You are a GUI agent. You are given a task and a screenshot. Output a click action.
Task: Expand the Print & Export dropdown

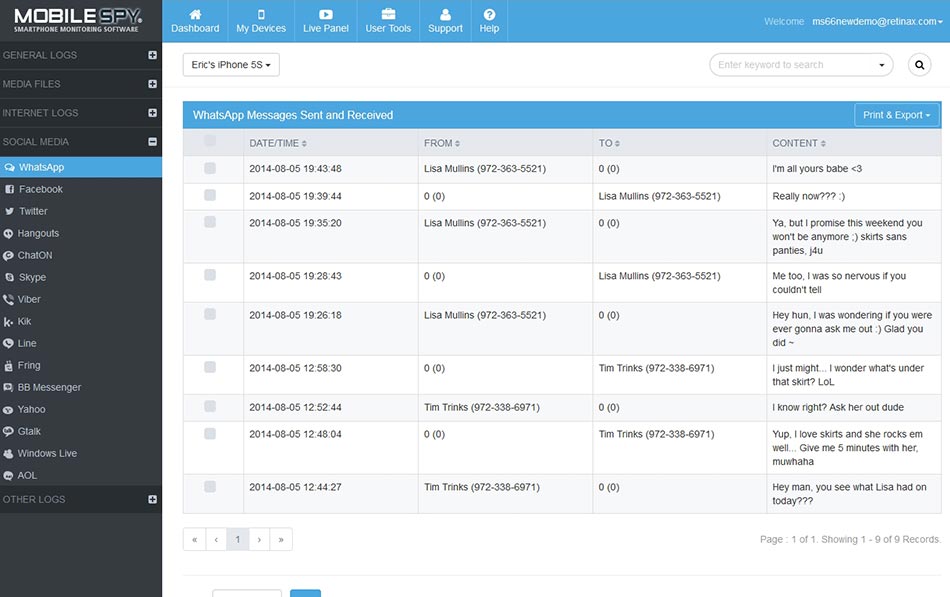896,115
